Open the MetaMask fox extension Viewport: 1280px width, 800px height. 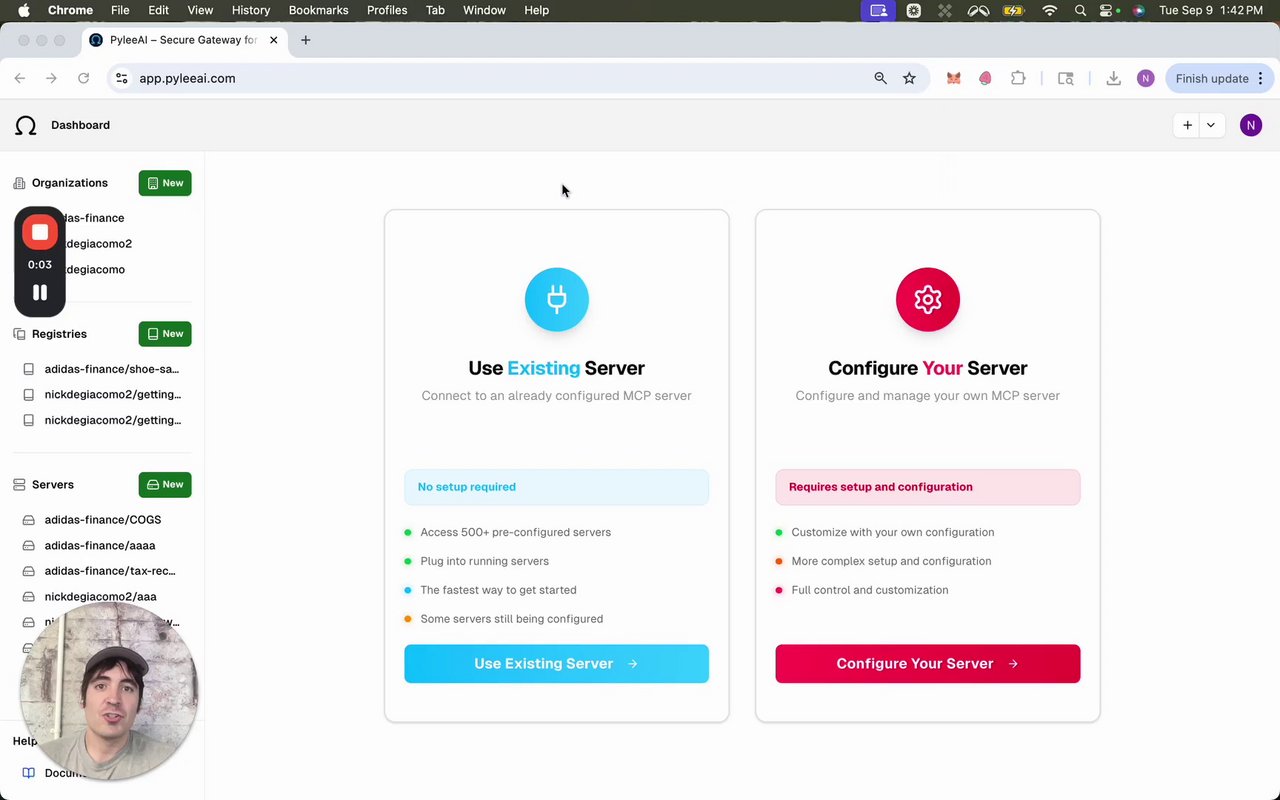(954, 78)
